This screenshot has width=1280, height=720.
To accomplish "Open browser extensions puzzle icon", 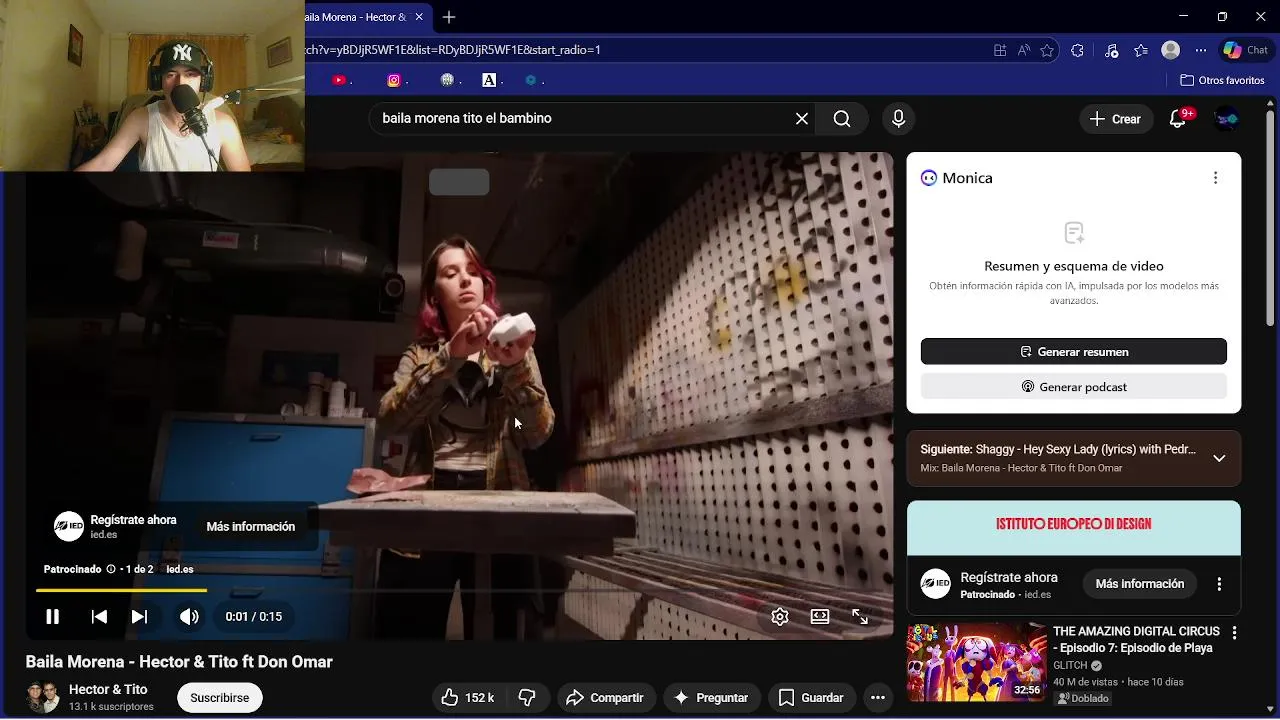I will [x=1077, y=50].
